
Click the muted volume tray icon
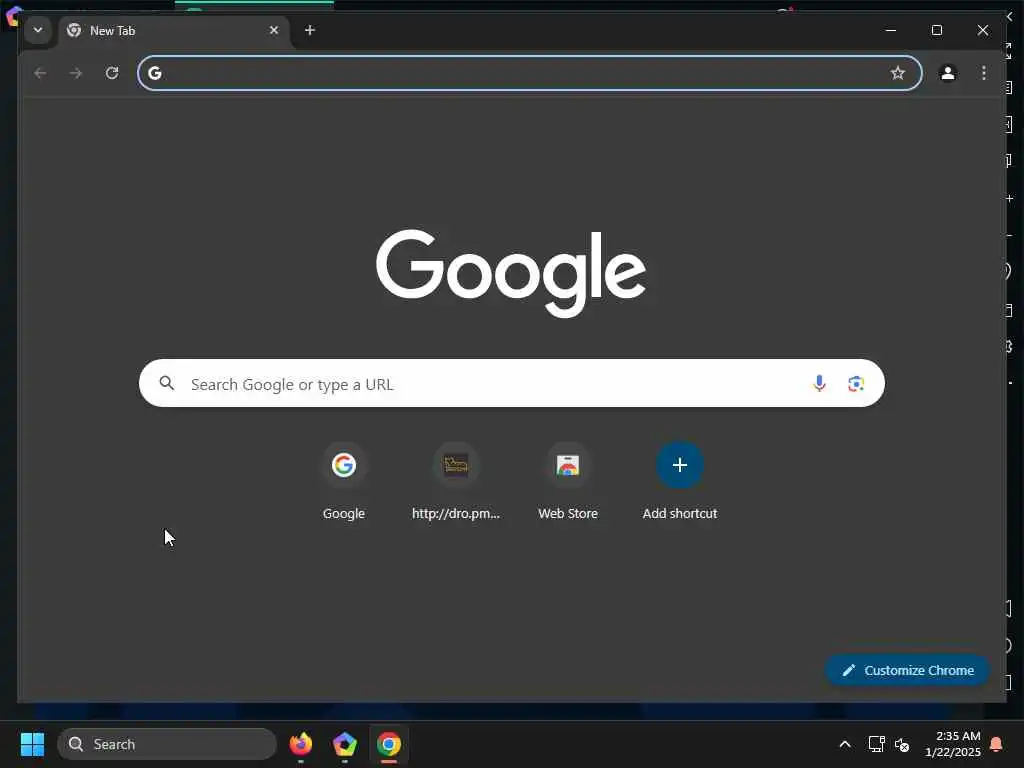point(902,744)
